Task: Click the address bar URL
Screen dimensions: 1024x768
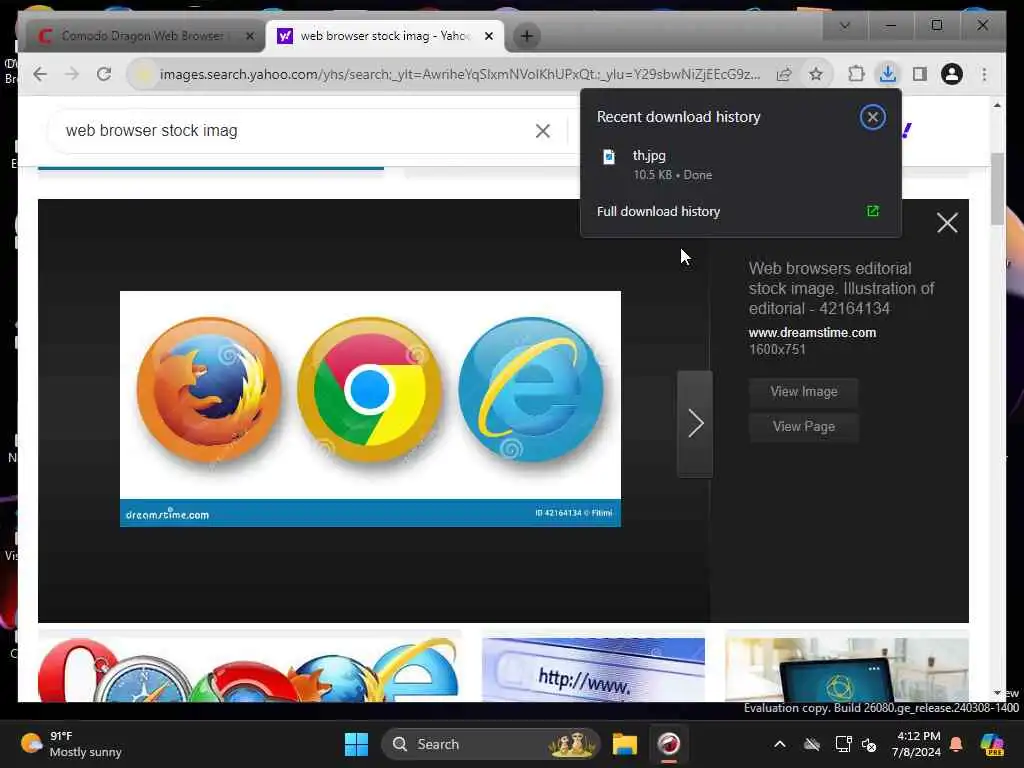Action: (x=460, y=74)
